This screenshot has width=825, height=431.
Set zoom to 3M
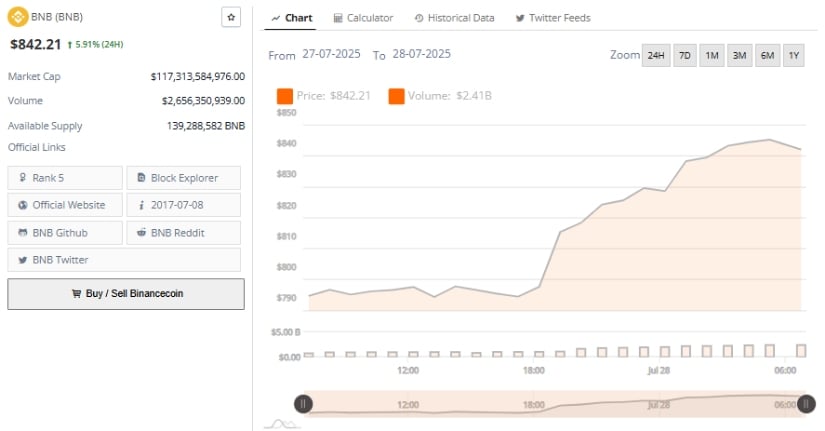coord(740,55)
